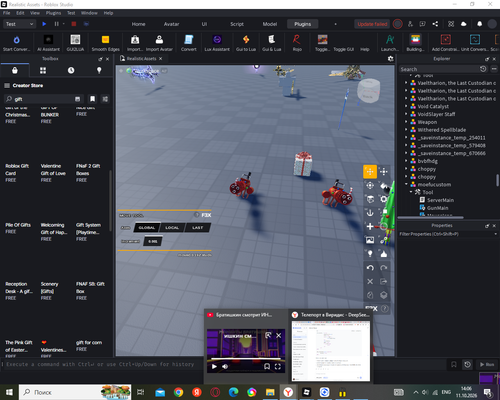500x400 pixels.
Task: Click the Gui to Lua plugin
Action: [246, 40]
